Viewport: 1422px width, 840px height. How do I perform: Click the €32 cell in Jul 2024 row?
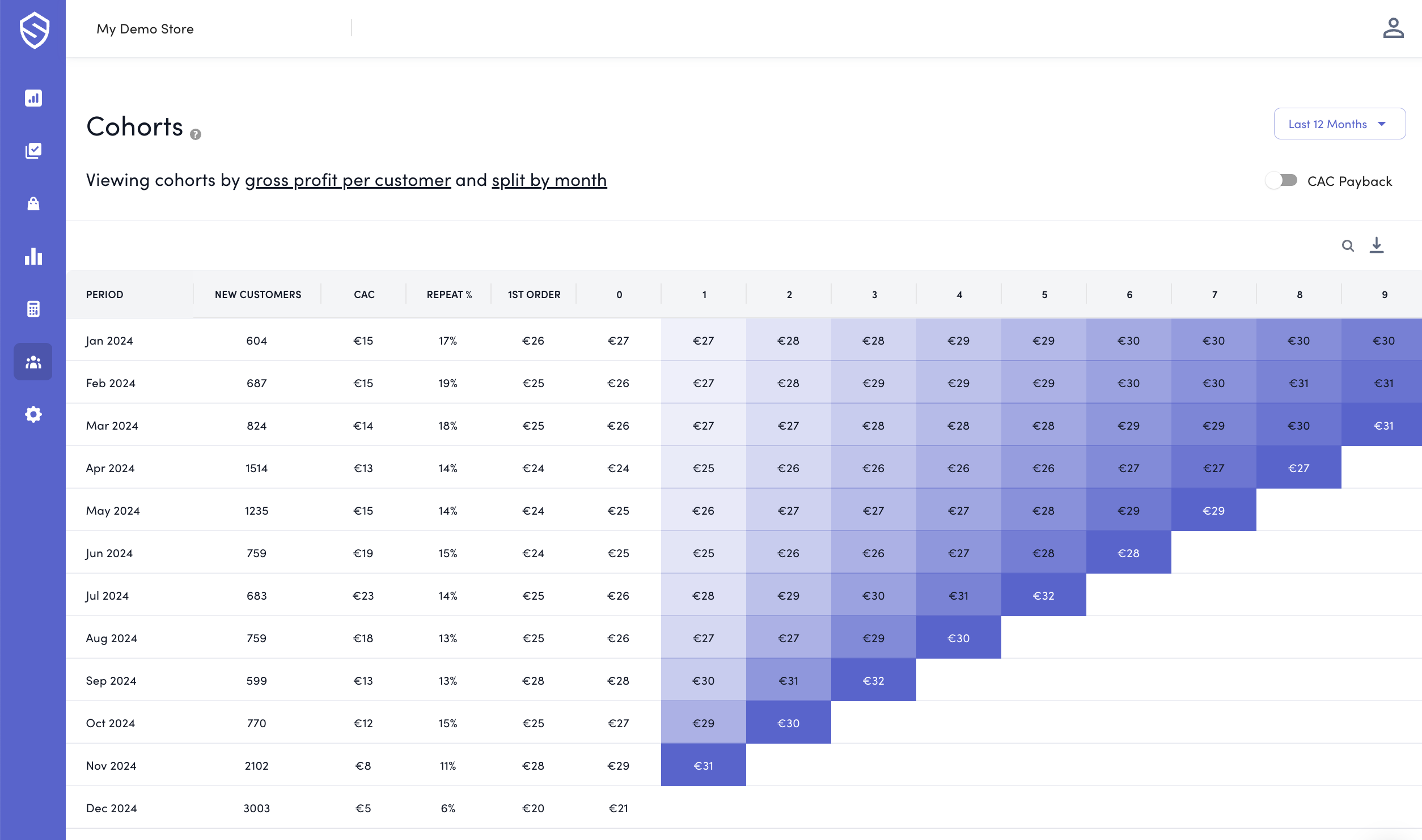(1043, 596)
